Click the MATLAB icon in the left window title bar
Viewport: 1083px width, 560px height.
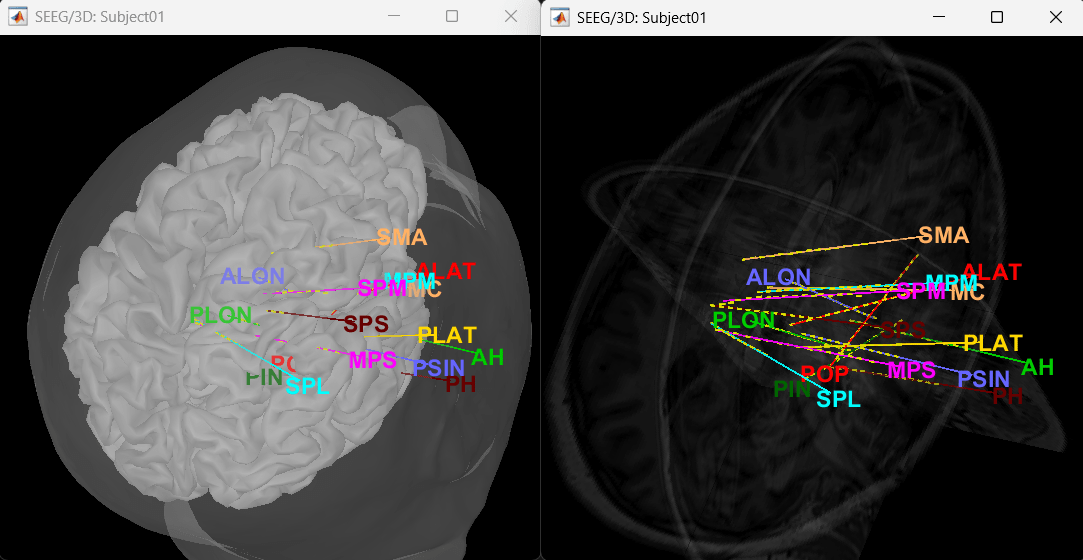[18, 17]
